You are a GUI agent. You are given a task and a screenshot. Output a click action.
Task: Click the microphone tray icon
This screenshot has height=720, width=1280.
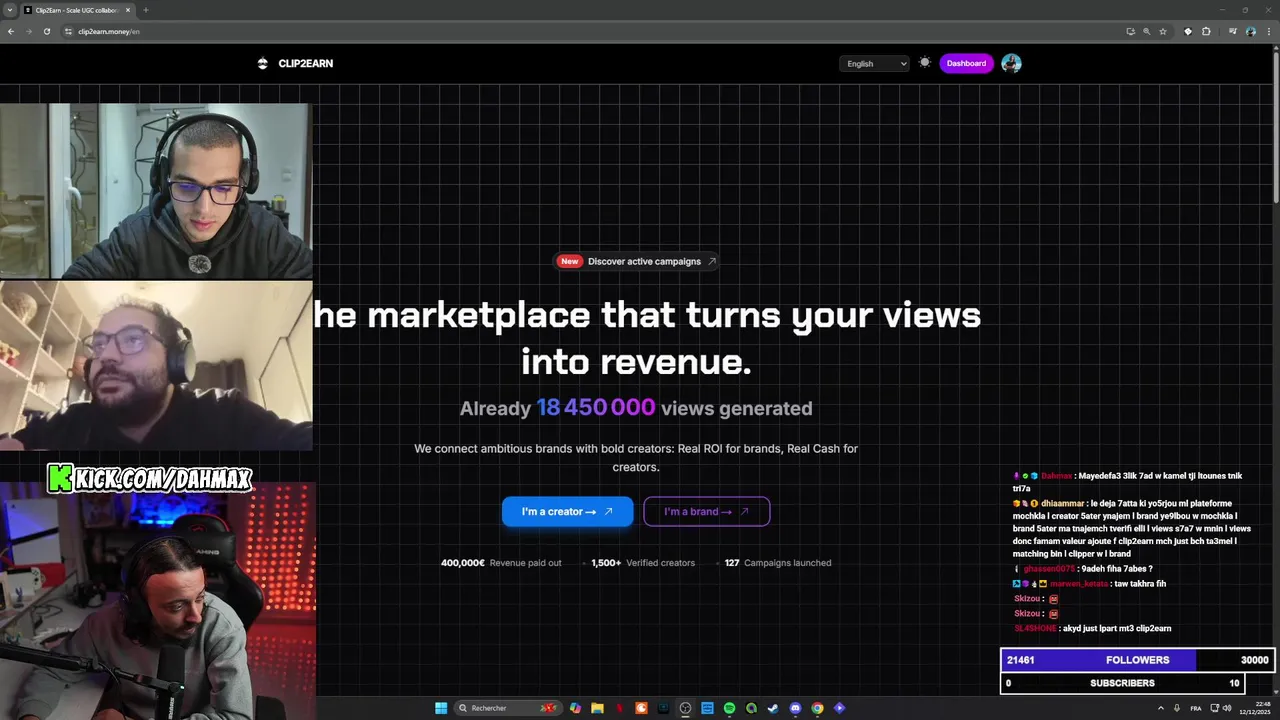point(1177,708)
